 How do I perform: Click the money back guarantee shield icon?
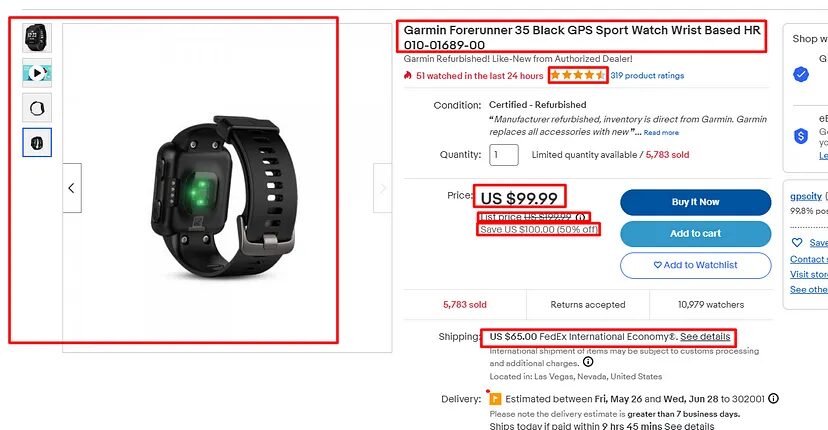coord(801,136)
